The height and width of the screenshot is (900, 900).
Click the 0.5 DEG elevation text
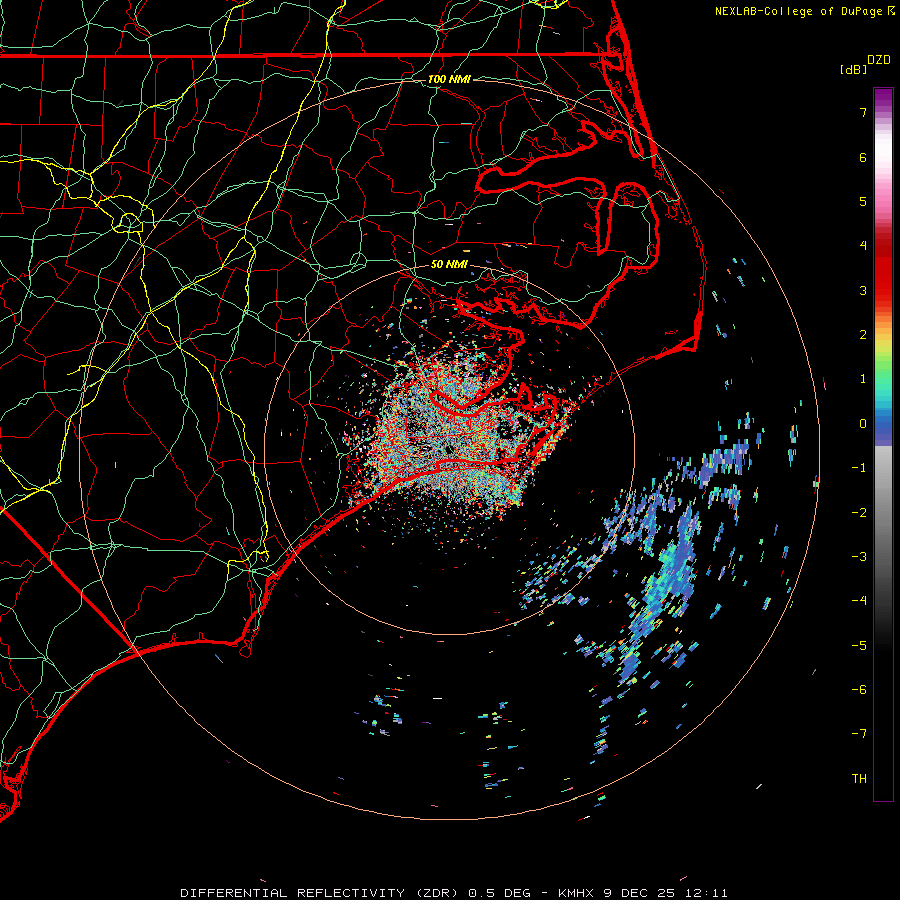tap(498, 893)
